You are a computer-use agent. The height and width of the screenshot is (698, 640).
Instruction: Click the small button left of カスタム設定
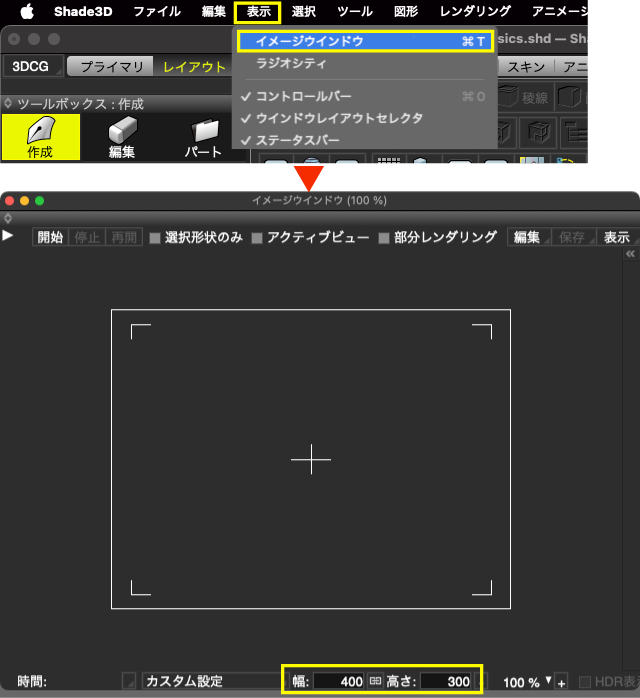[129, 681]
